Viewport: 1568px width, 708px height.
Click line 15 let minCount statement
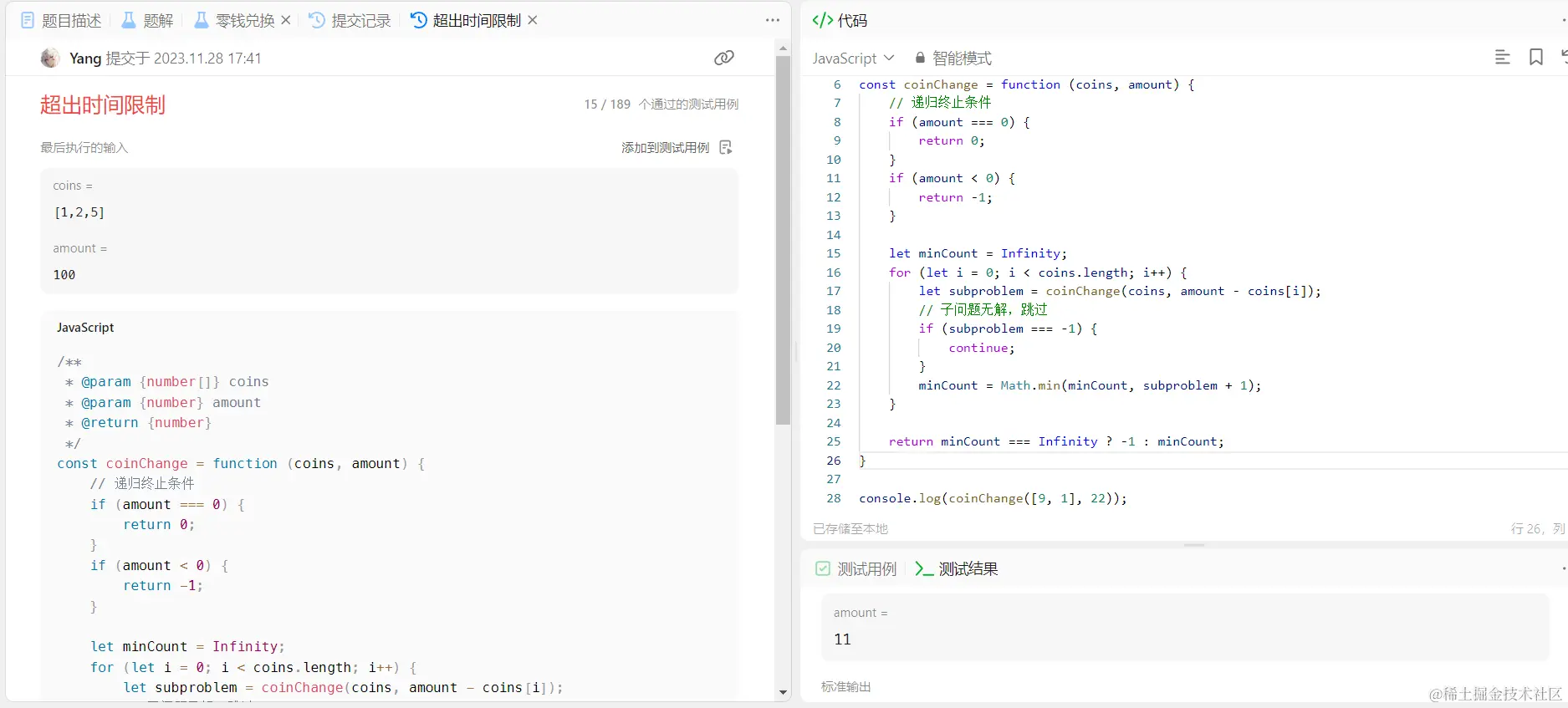click(978, 253)
